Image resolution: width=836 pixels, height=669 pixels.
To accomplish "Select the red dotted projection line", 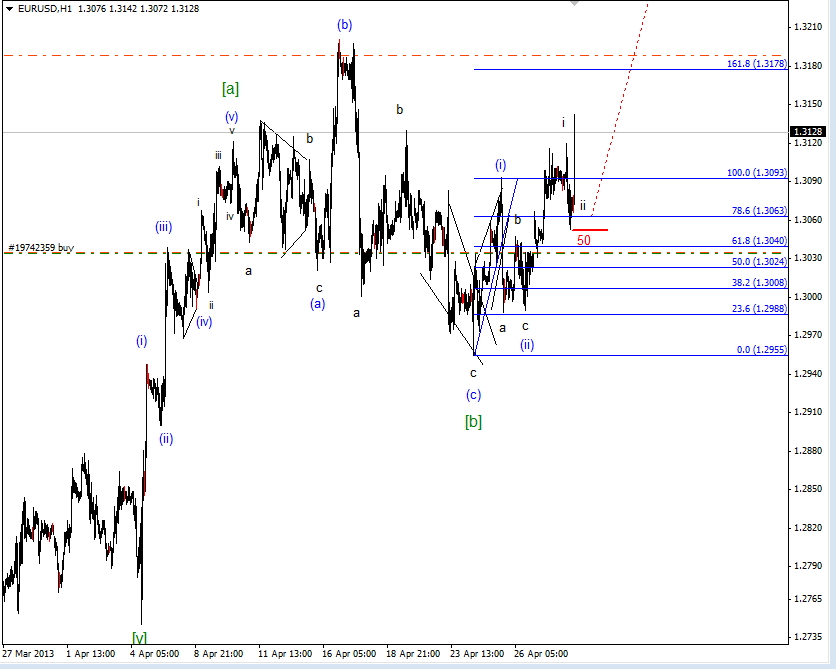I will click(x=621, y=109).
